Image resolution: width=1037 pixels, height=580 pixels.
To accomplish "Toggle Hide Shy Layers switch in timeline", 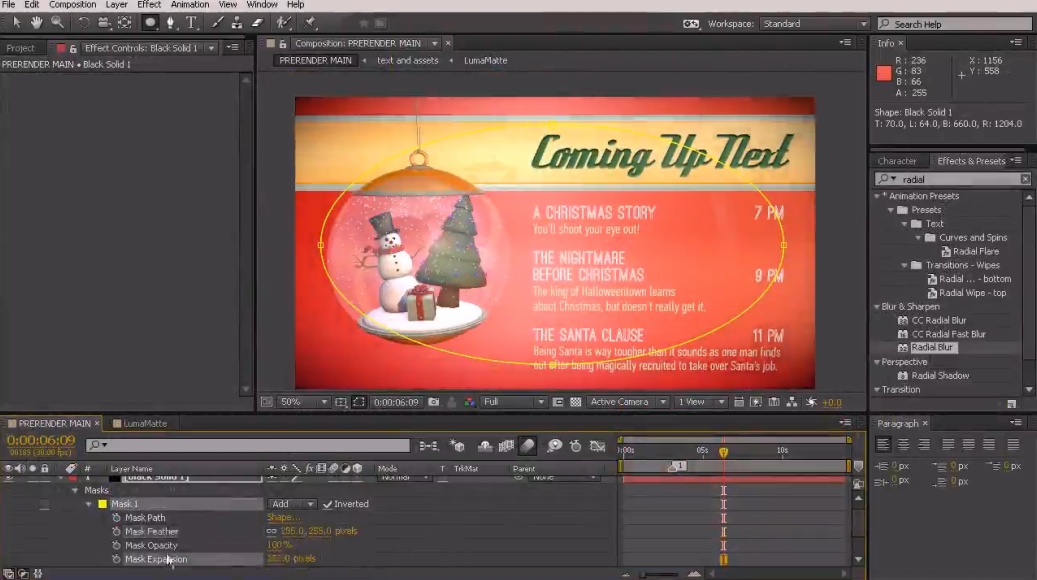I will [485, 446].
